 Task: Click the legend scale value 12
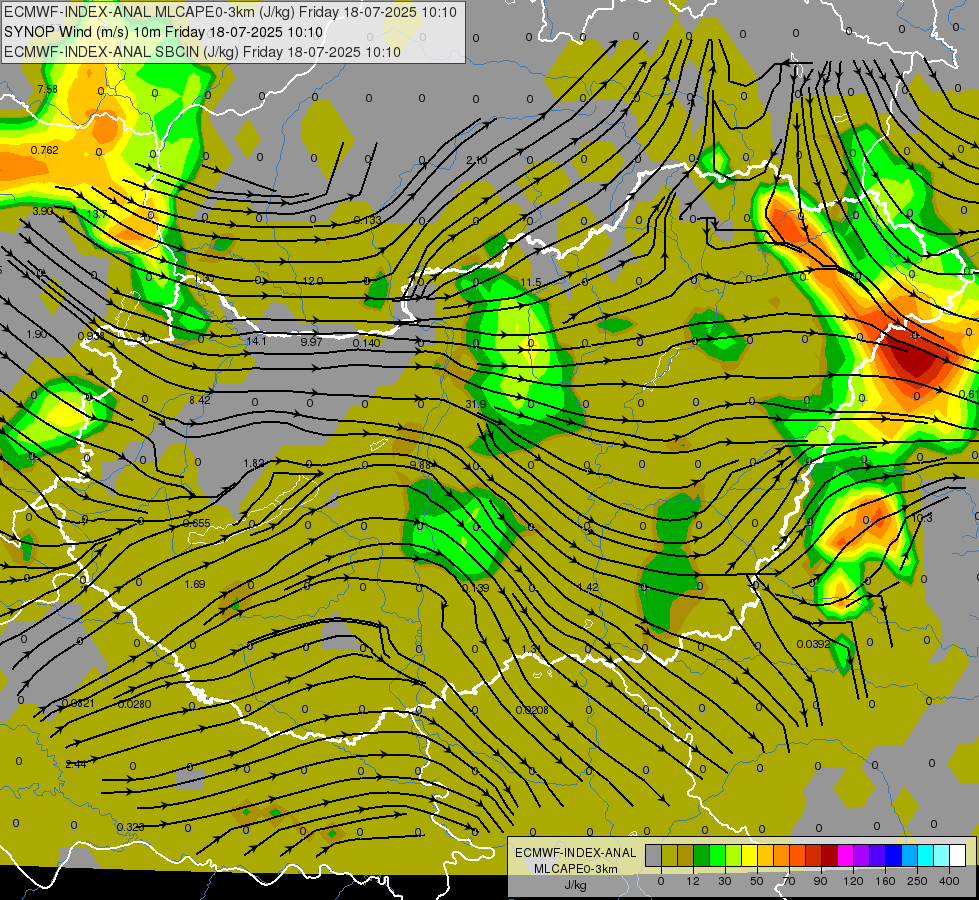click(x=693, y=881)
